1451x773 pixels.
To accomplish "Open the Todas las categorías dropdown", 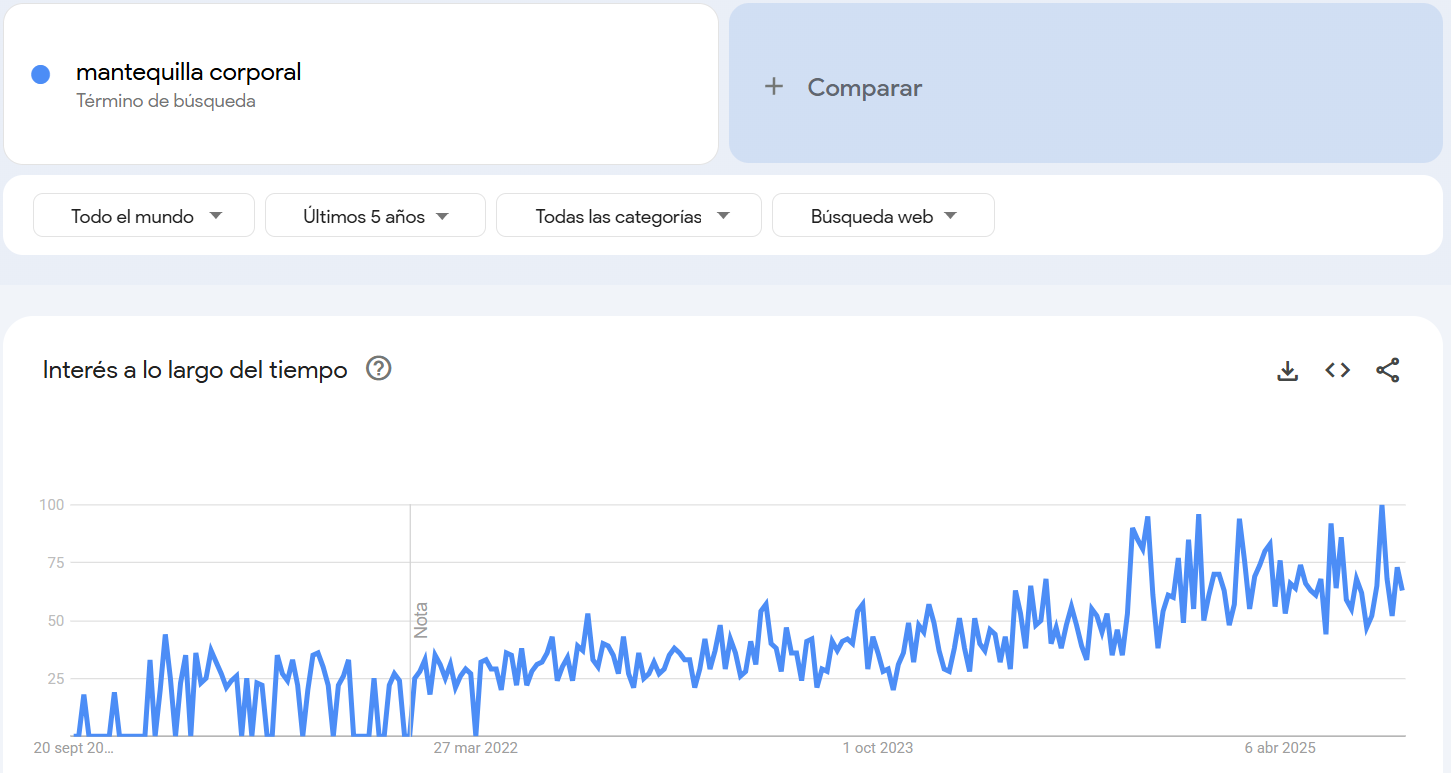I will (629, 216).
